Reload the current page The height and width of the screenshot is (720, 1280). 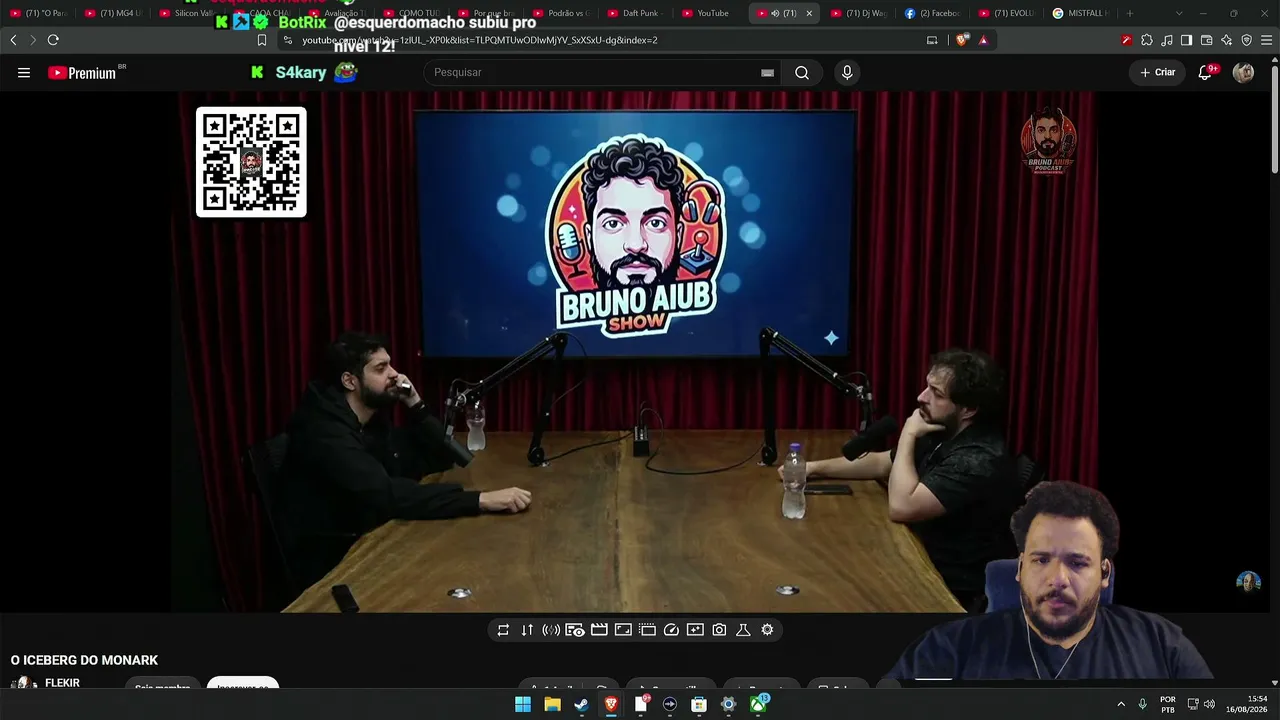click(53, 40)
